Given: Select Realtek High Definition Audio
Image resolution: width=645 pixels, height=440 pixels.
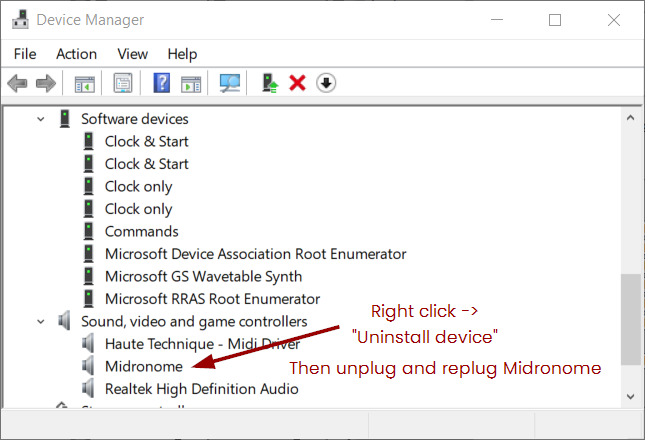Looking at the screenshot, I should (x=201, y=389).
